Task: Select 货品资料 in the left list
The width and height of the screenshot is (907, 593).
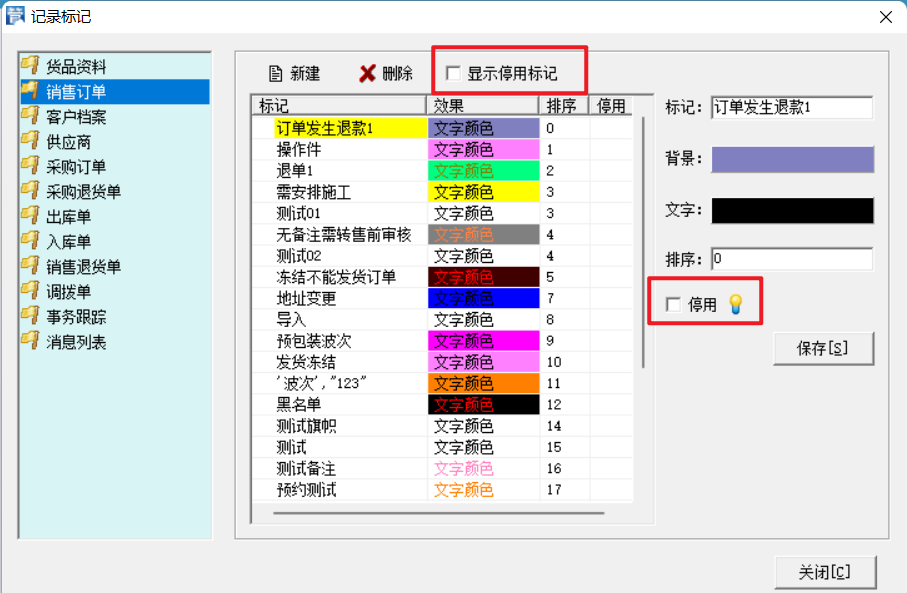Action: pyautogui.click(x=76, y=67)
